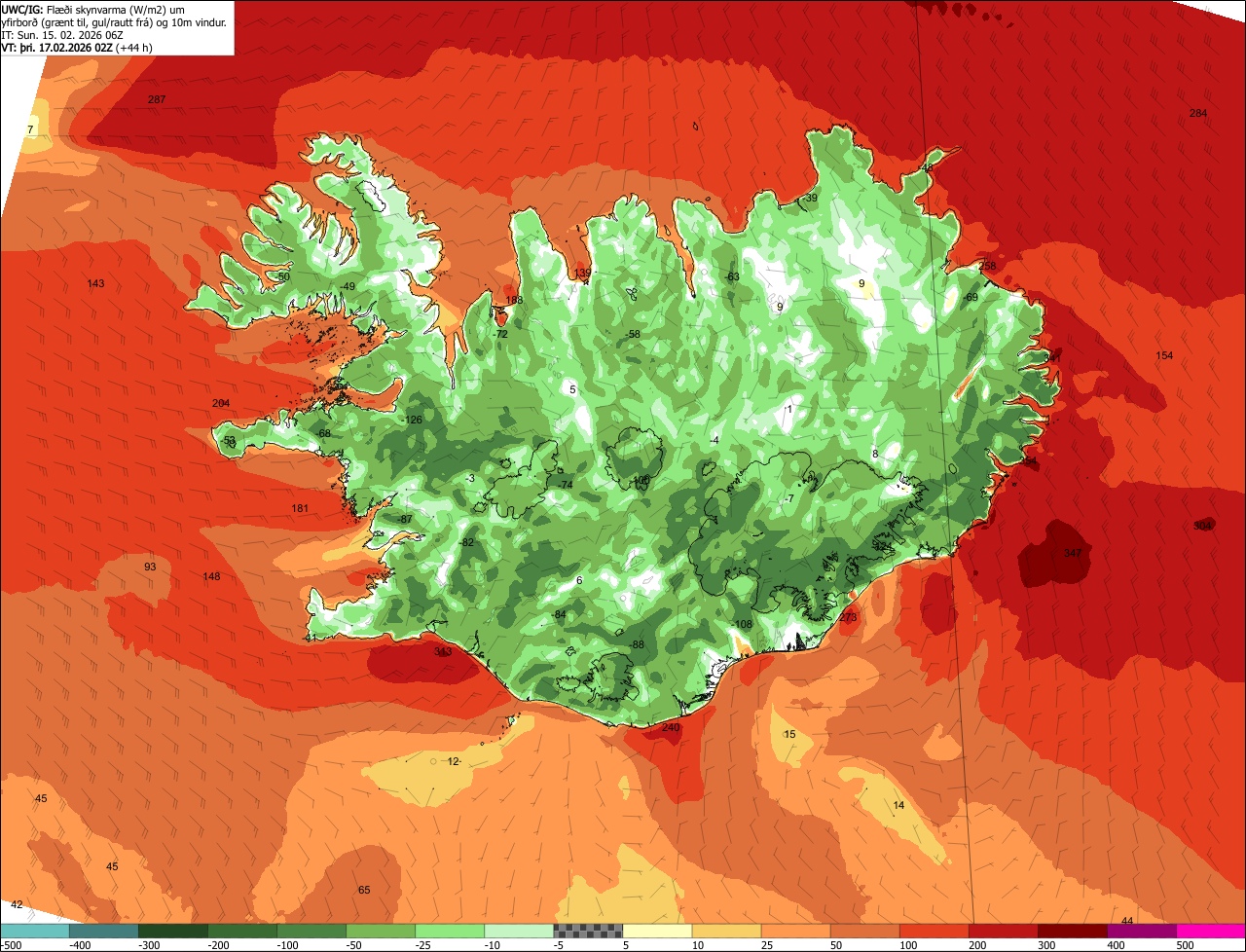Click the value 347 in the dark red patch

(1073, 554)
